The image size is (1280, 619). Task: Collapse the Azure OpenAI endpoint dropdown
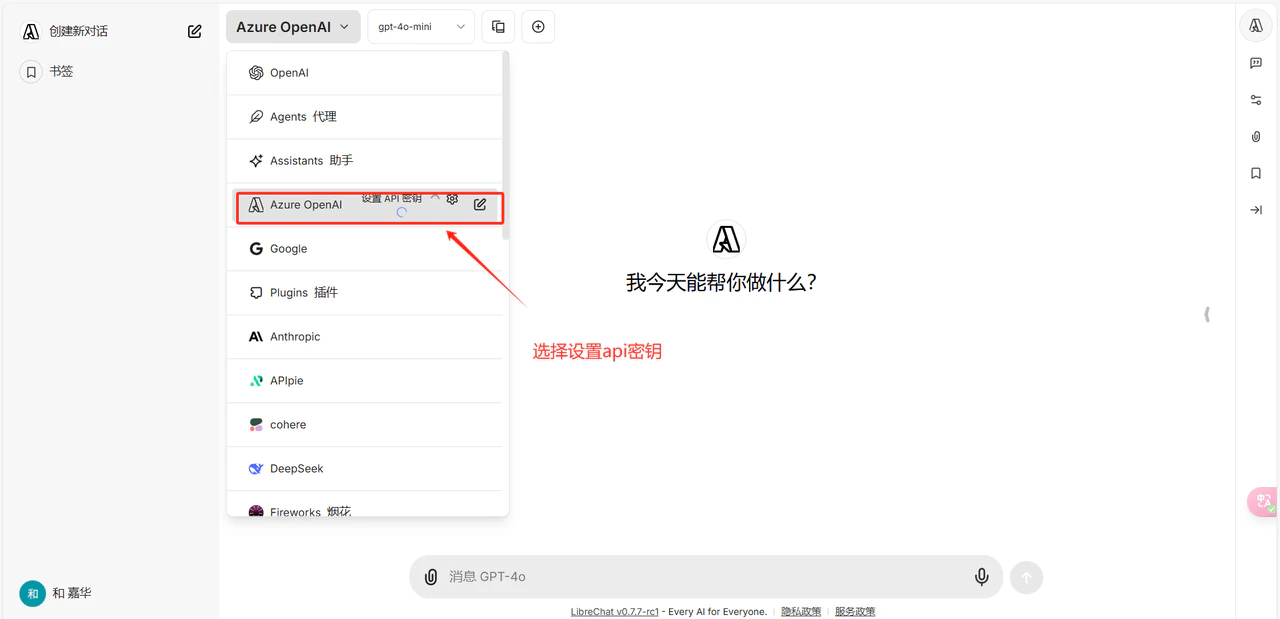[x=293, y=27]
